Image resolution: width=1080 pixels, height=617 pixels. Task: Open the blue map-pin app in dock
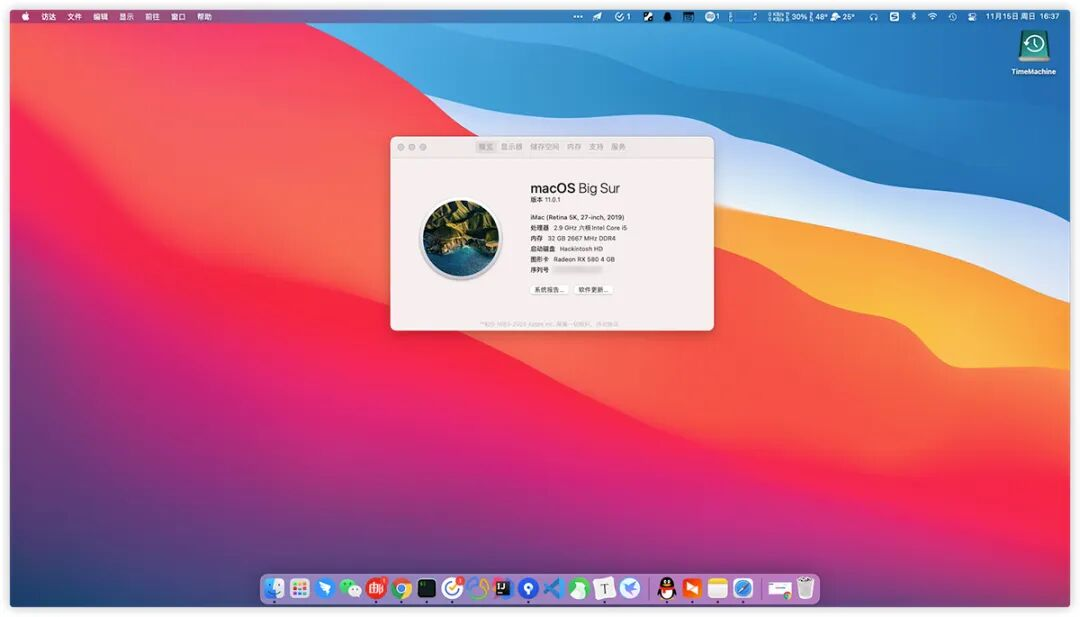pyautogui.click(x=529, y=589)
